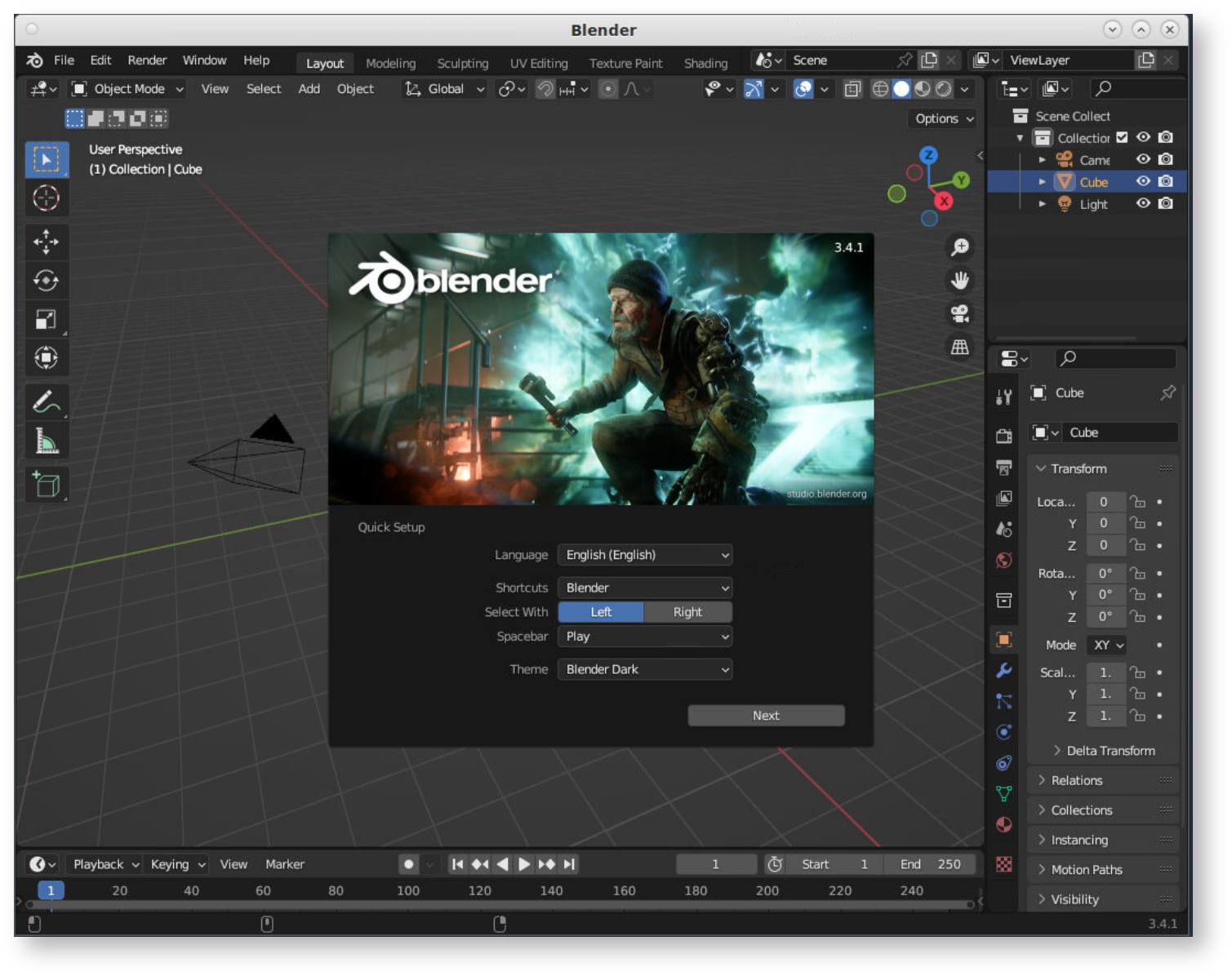This screenshot has height=976, width=1232.
Task: Switch to the Sculpting workspace tab
Action: [x=462, y=63]
